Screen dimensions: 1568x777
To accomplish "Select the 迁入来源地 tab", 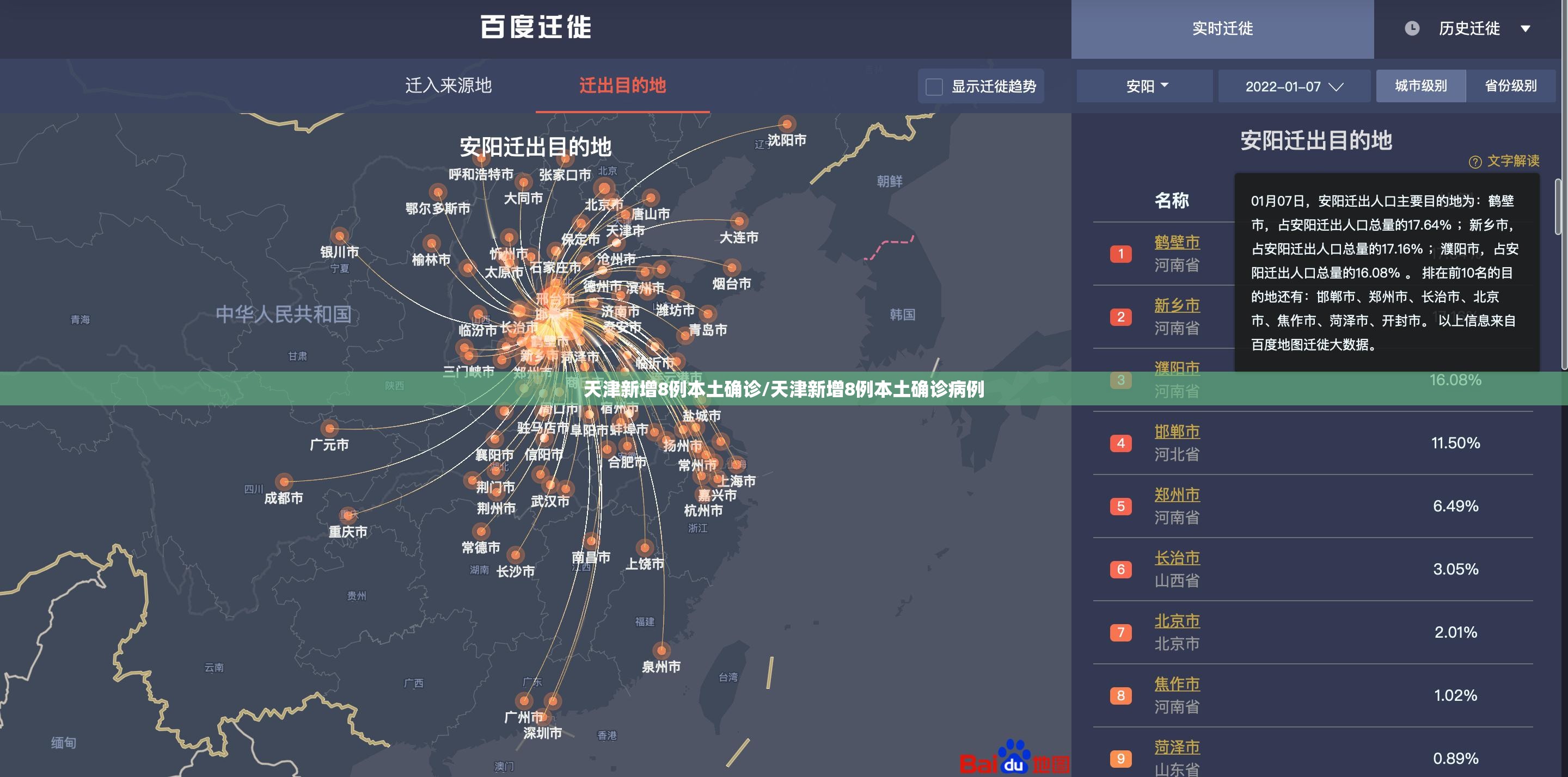I will pos(449,85).
